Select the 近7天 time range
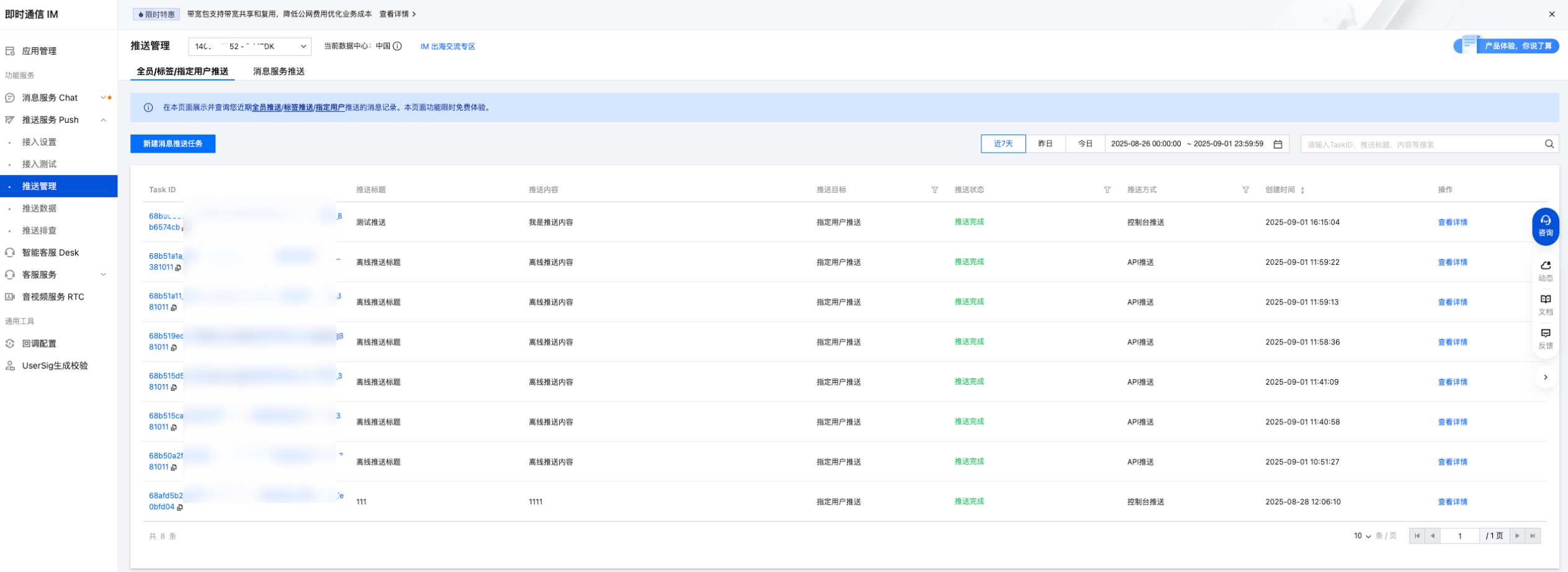This screenshot has height=572, width=1568. (1003, 144)
